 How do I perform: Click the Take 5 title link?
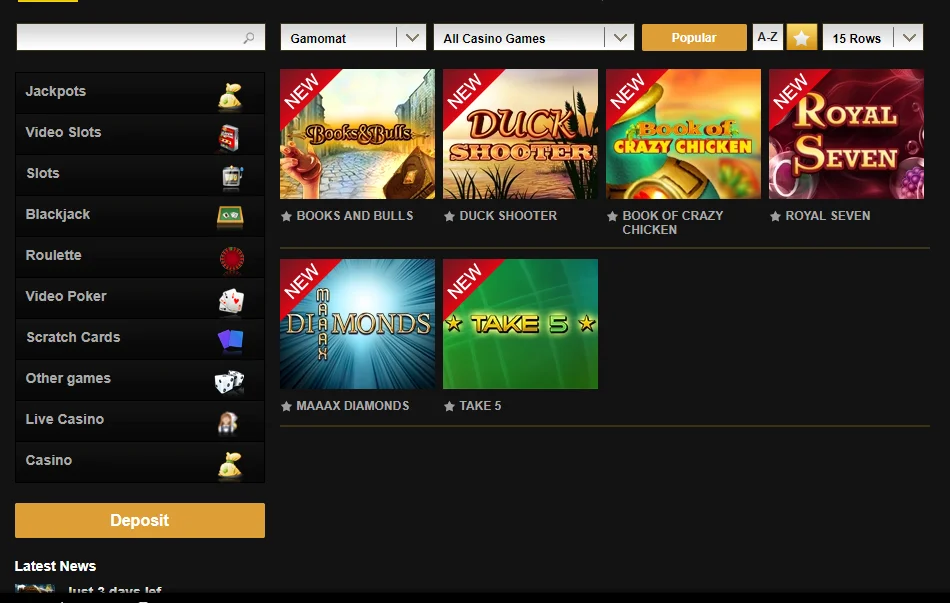480,406
